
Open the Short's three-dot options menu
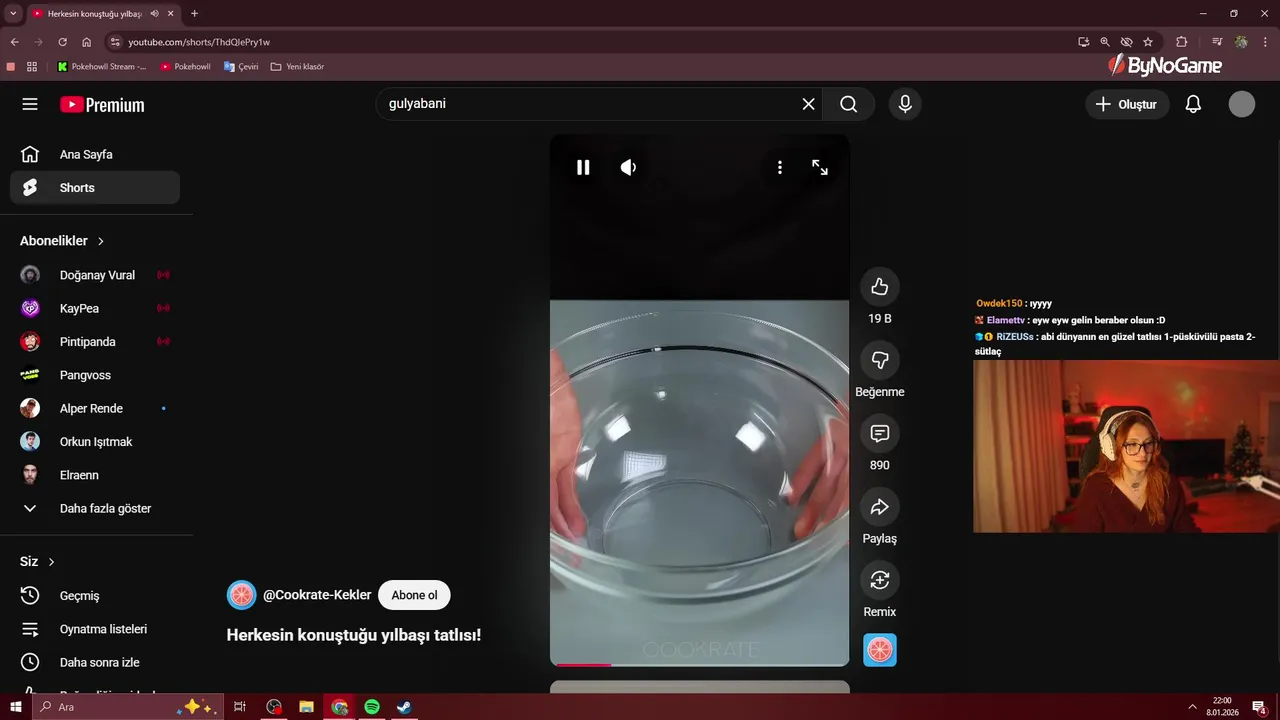pos(780,167)
